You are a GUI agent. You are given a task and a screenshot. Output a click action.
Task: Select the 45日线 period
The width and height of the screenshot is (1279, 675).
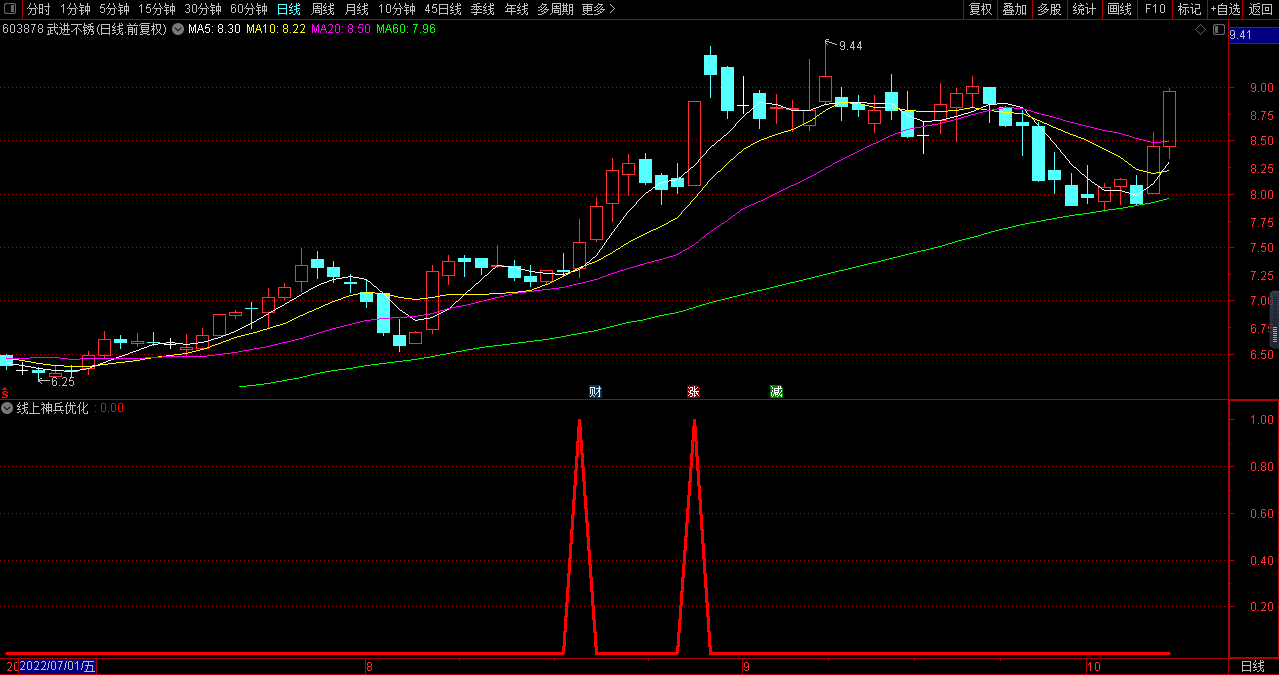point(443,9)
